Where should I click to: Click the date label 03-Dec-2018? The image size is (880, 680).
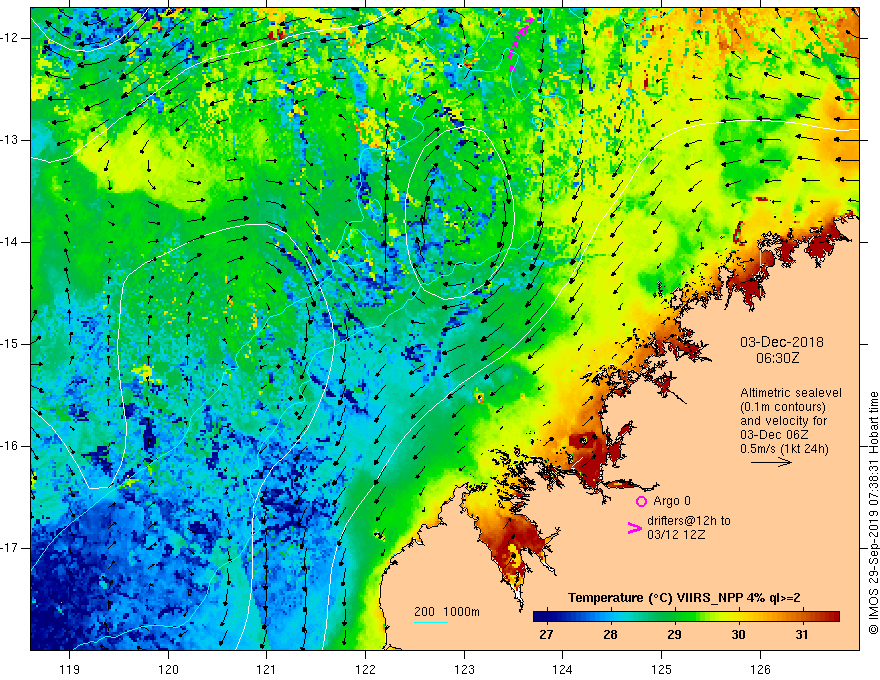pos(782,342)
